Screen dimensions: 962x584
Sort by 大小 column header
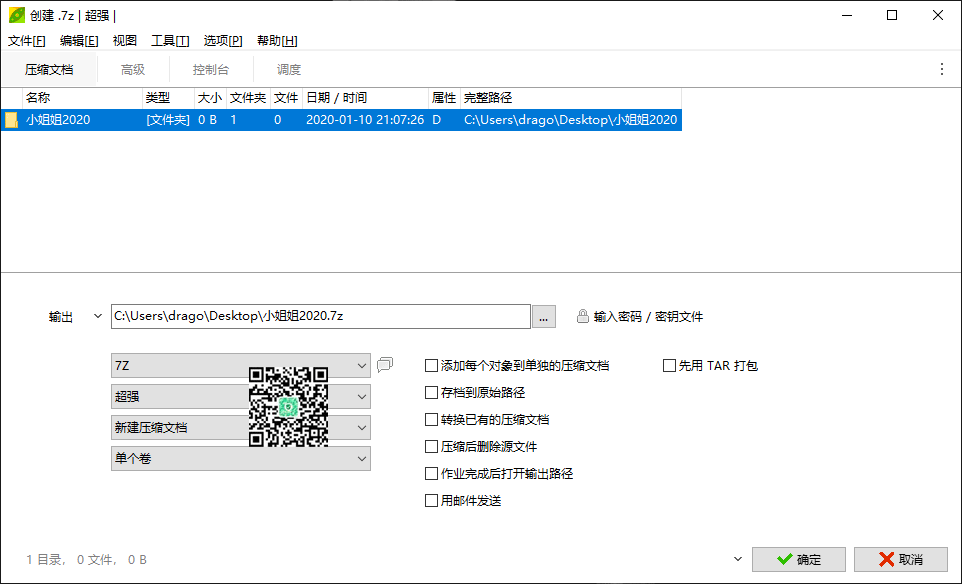[210, 98]
